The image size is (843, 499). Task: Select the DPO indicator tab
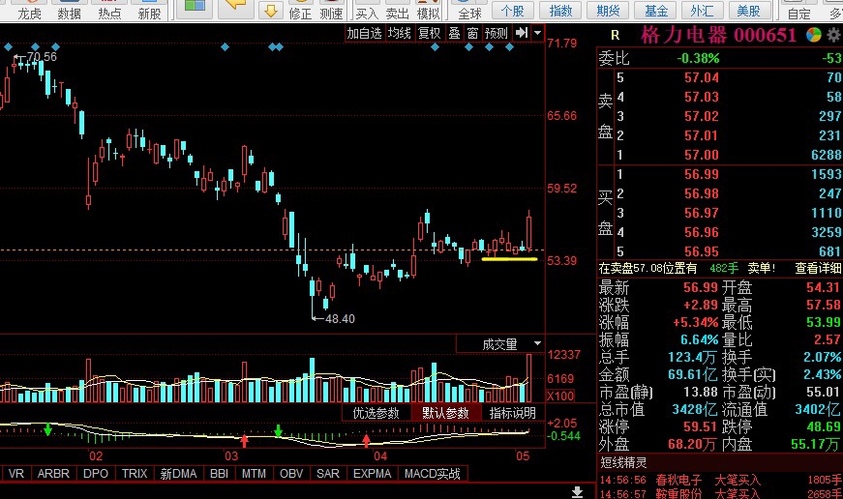pos(96,474)
